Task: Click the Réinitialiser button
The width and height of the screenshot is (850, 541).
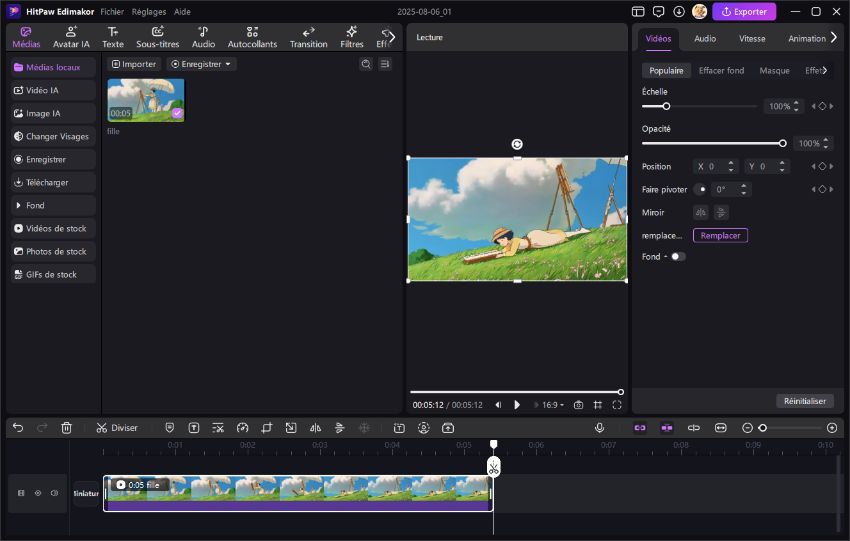Action: (804, 401)
